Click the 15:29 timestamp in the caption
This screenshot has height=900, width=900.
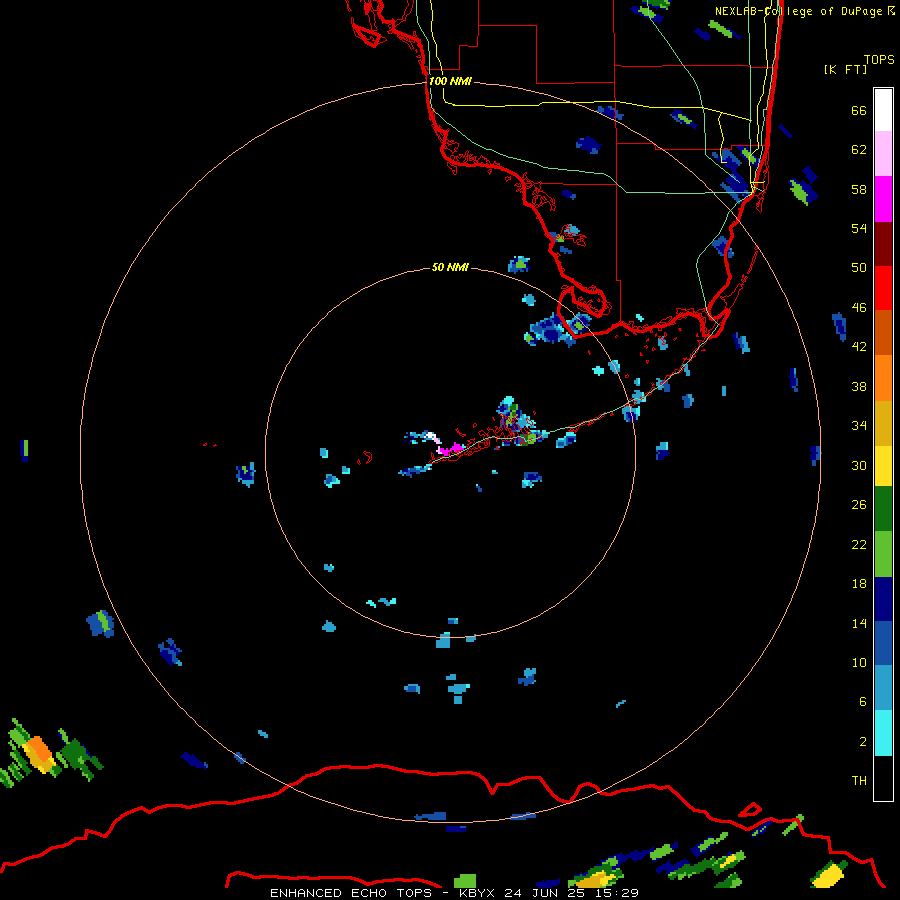(617, 893)
